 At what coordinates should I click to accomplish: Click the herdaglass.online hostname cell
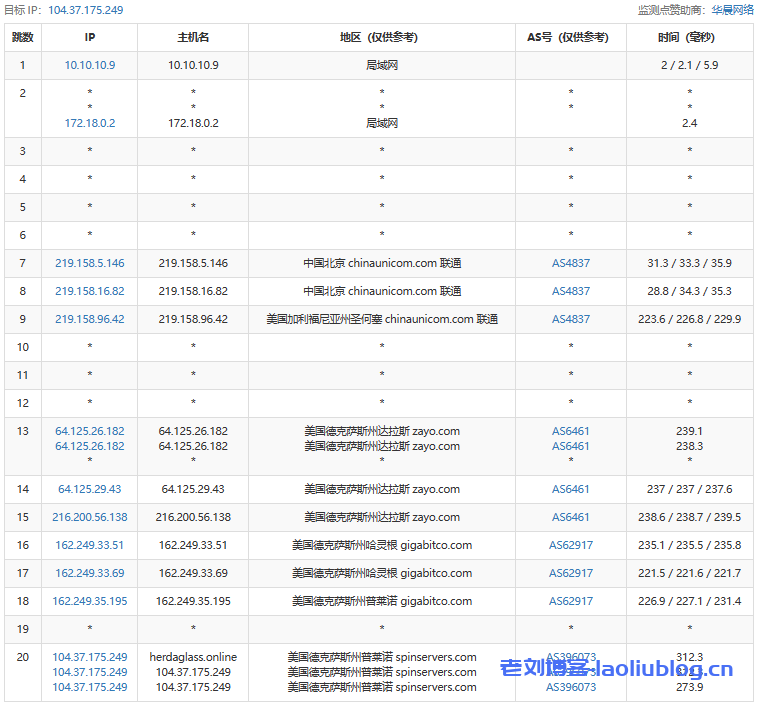(x=193, y=657)
